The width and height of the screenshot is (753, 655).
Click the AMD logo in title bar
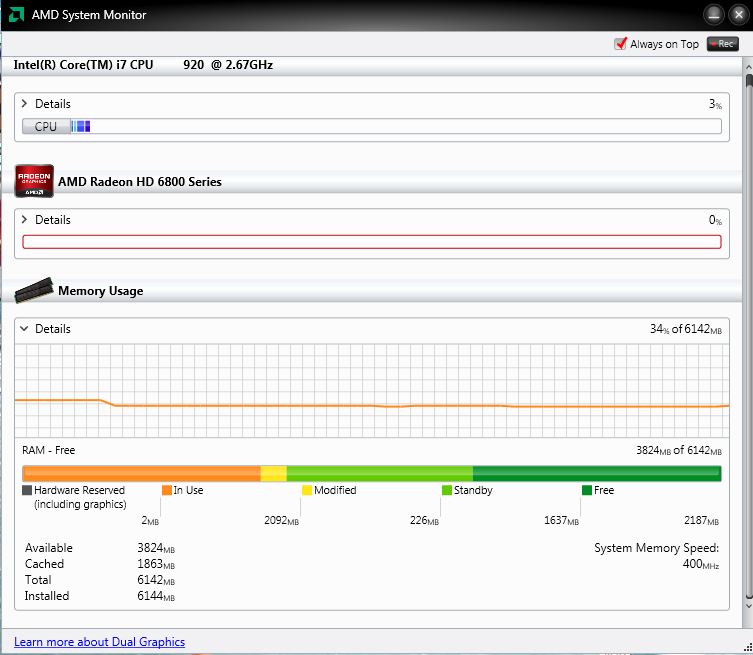coord(16,15)
